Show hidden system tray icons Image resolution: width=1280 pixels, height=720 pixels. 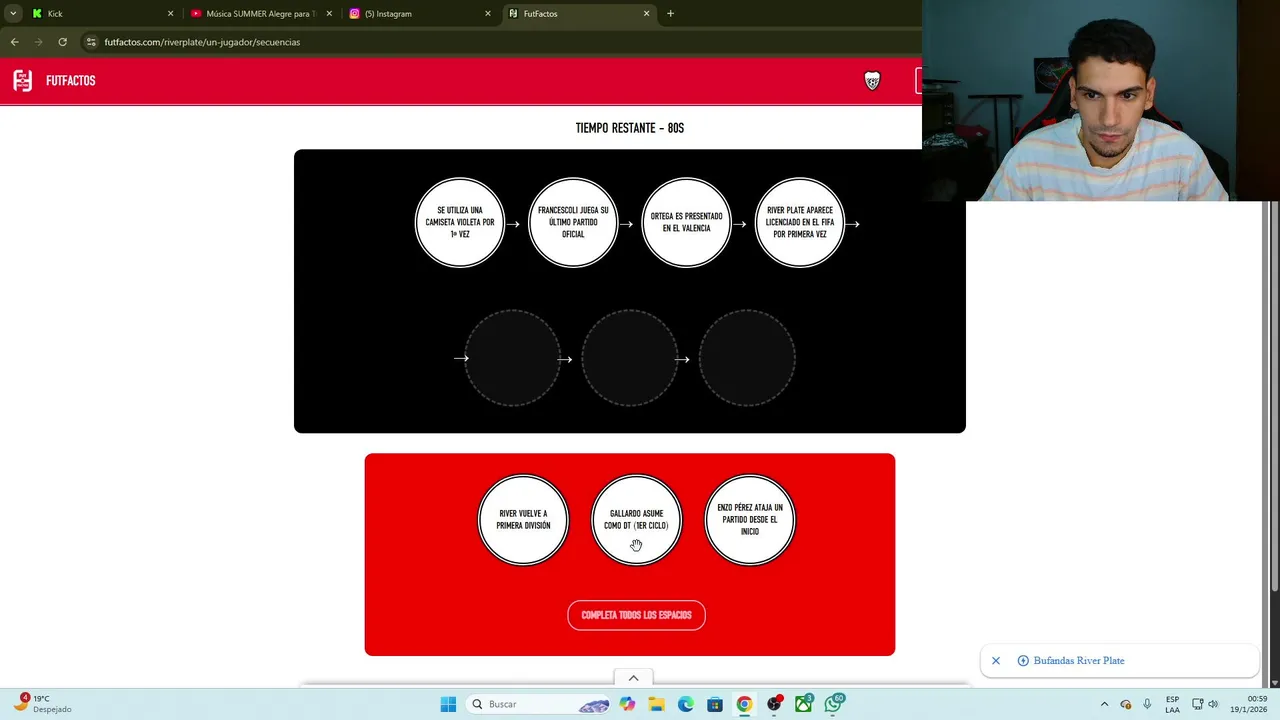[x=1104, y=704]
